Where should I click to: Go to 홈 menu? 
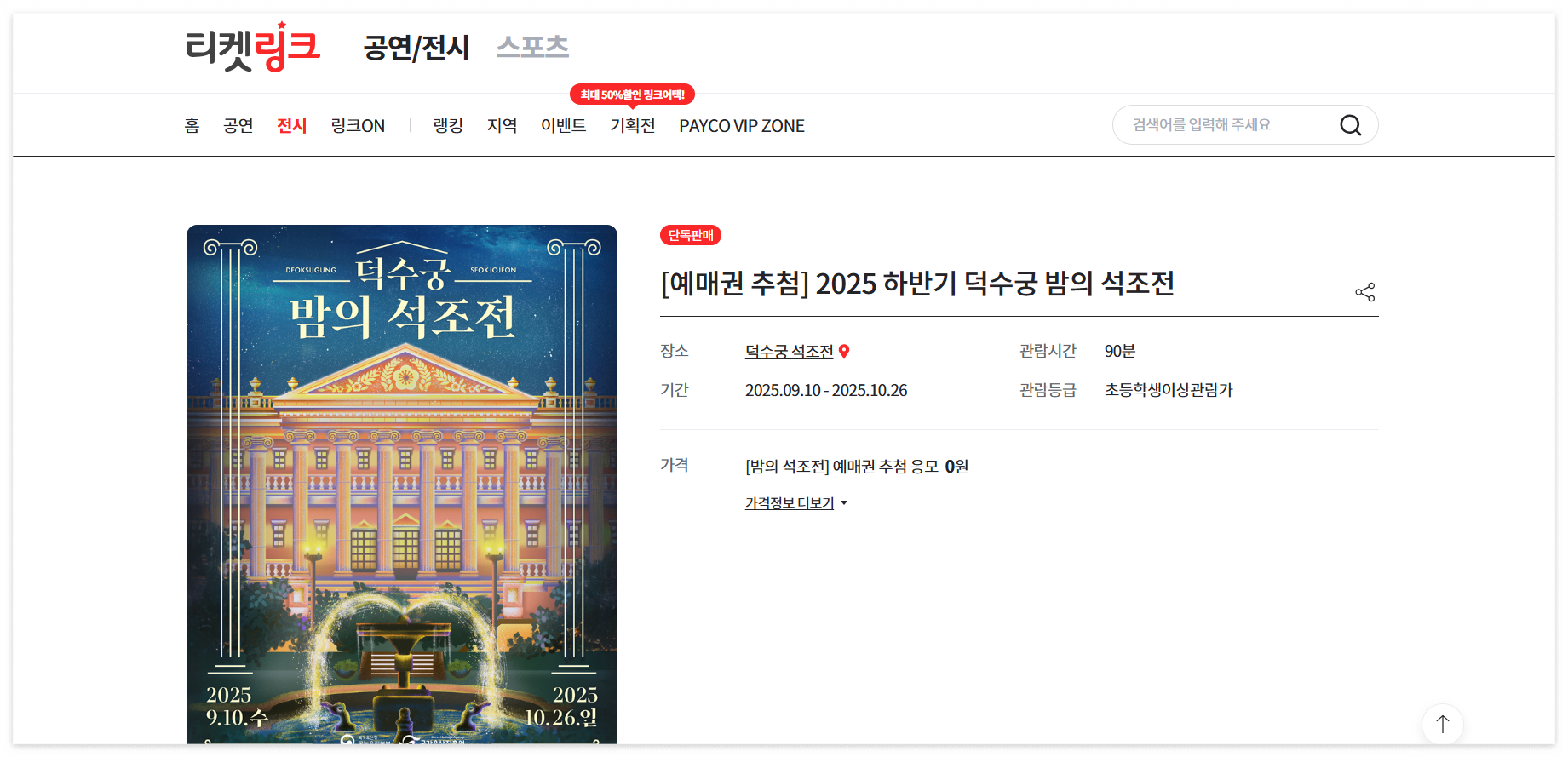(x=192, y=126)
